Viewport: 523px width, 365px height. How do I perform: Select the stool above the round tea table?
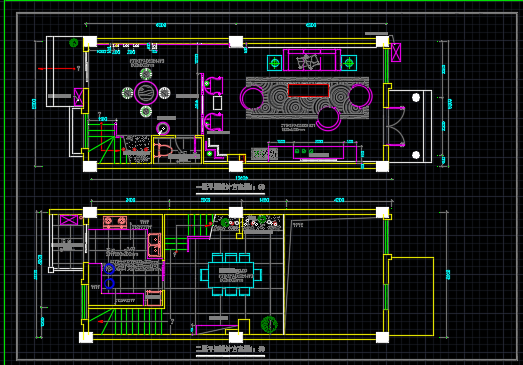pyautogui.click(x=146, y=74)
